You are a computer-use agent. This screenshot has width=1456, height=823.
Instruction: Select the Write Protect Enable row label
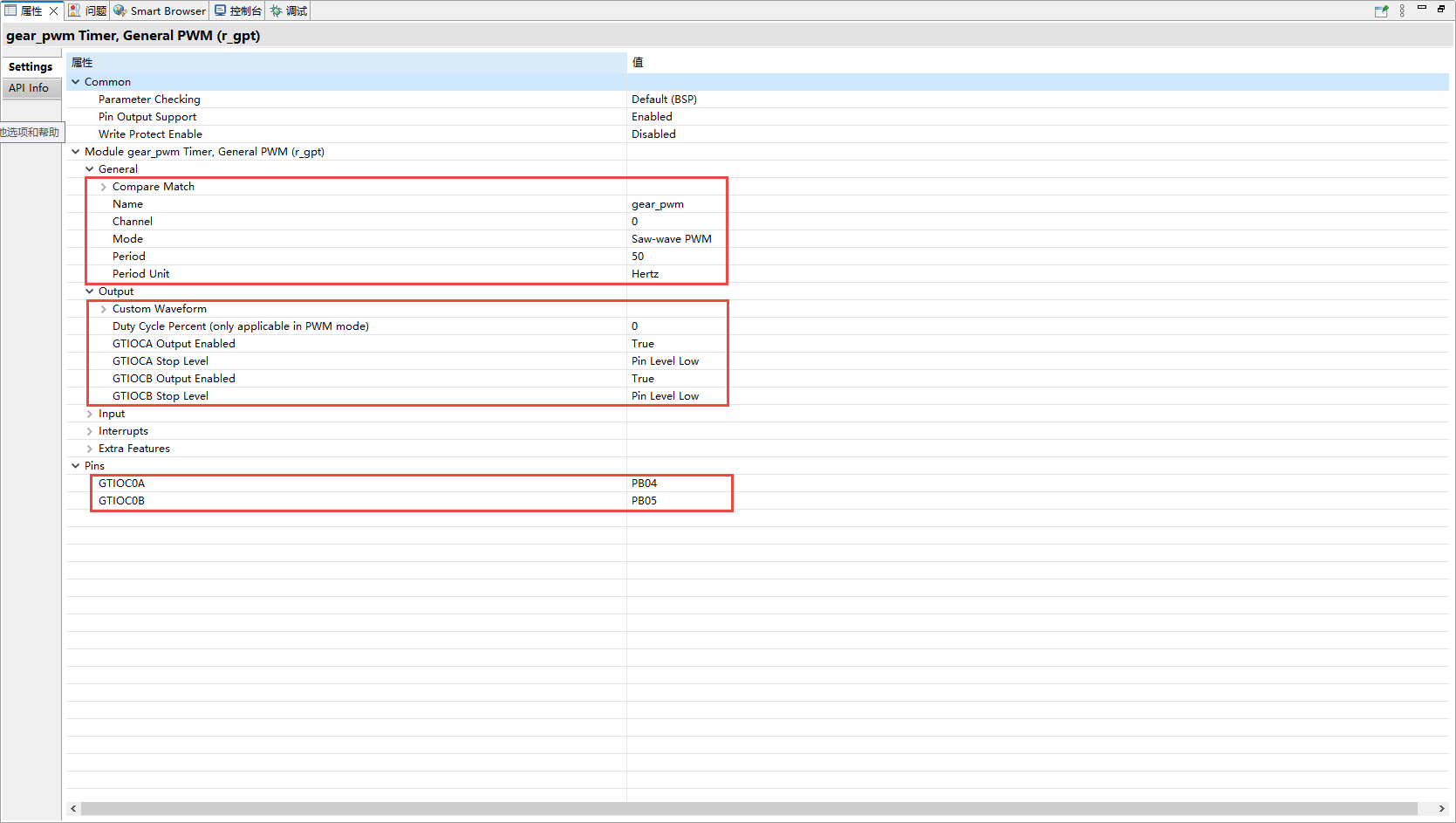coord(150,134)
